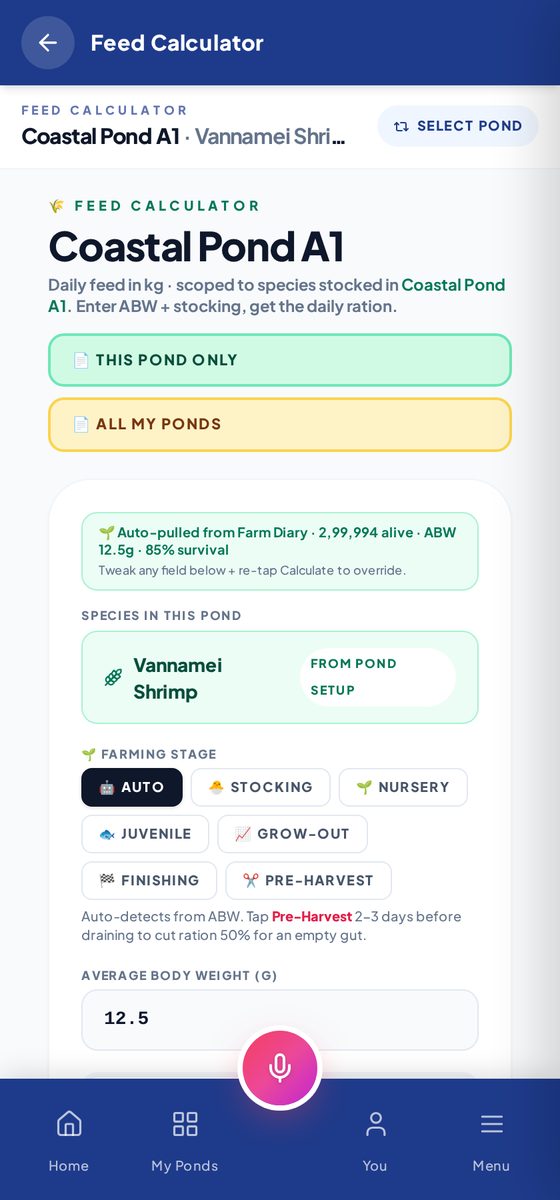Image resolution: width=560 pixels, height=1200 pixels.
Task: Open the You profile icon
Action: click(x=375, y=1124)
